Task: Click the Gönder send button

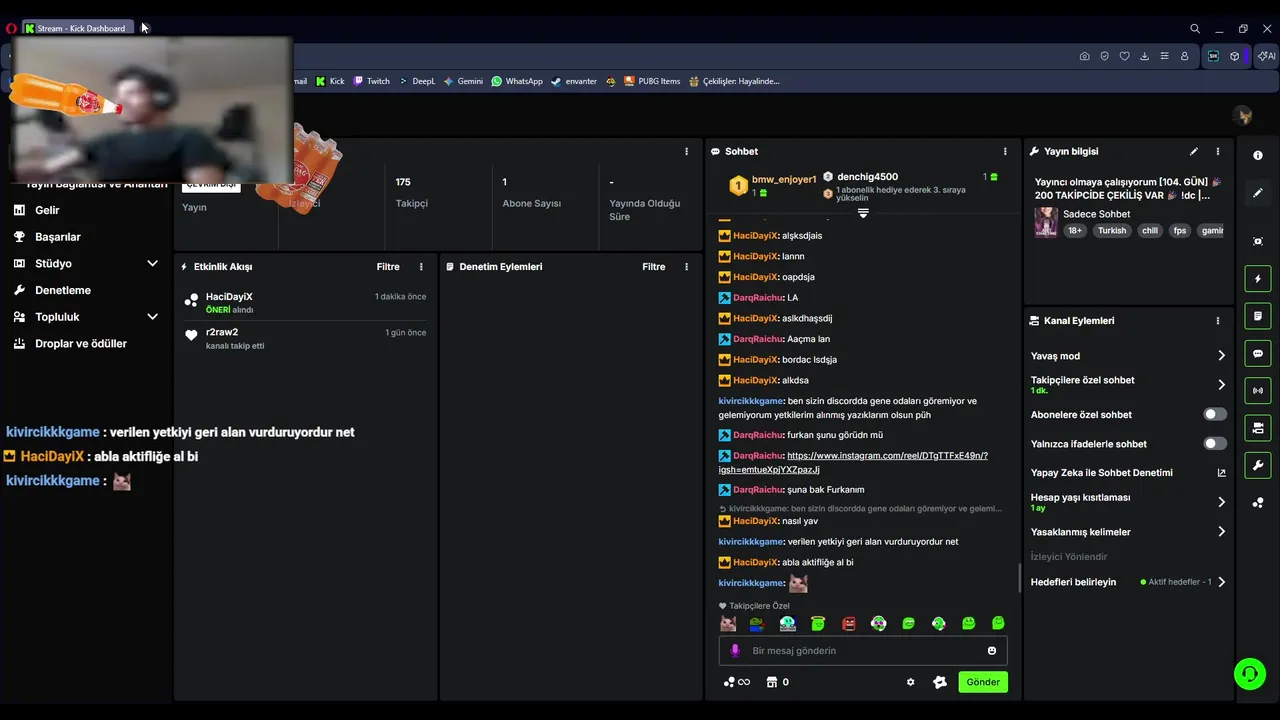Action: point(983,682)
